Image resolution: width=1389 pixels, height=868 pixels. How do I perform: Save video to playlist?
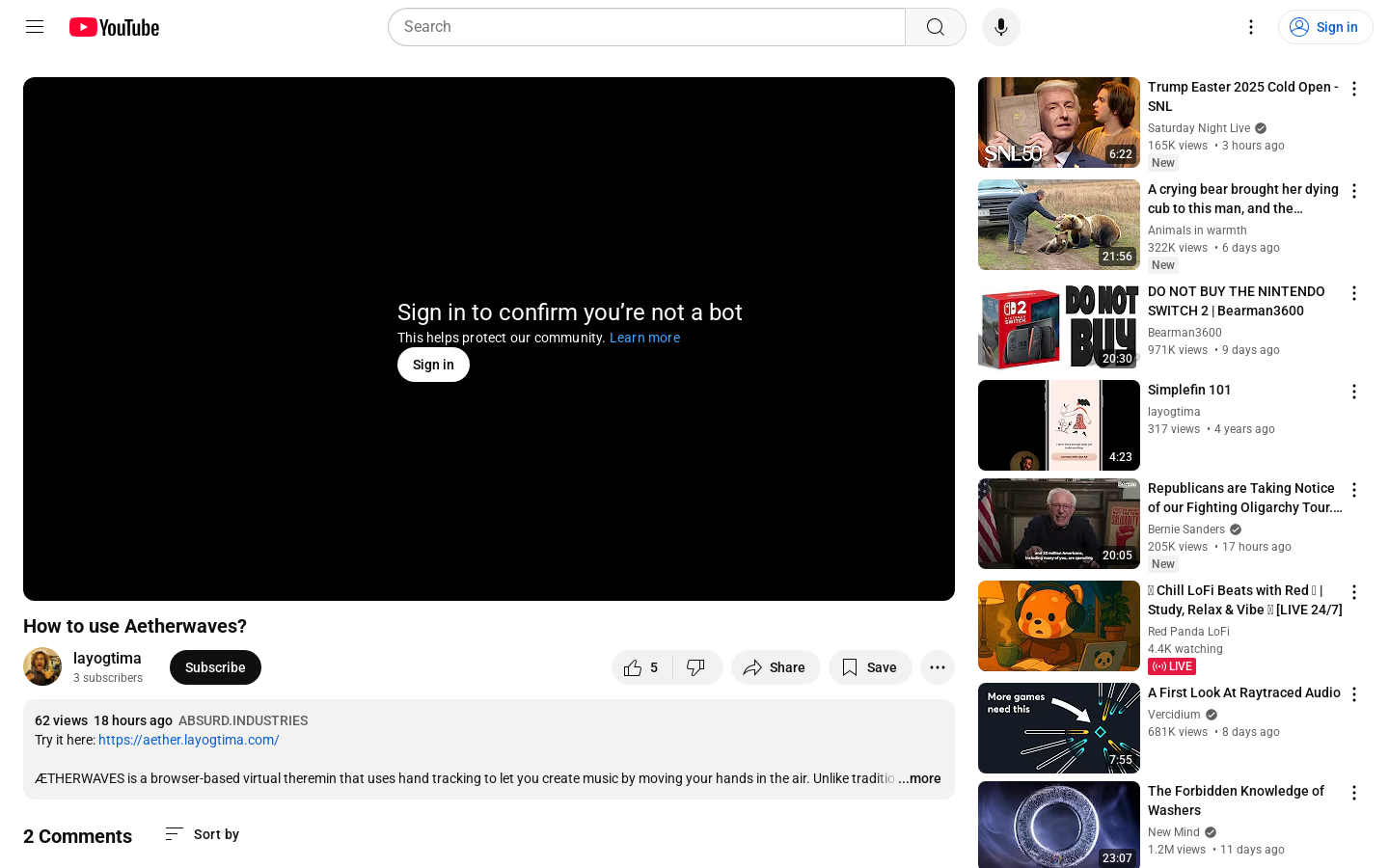870,667
